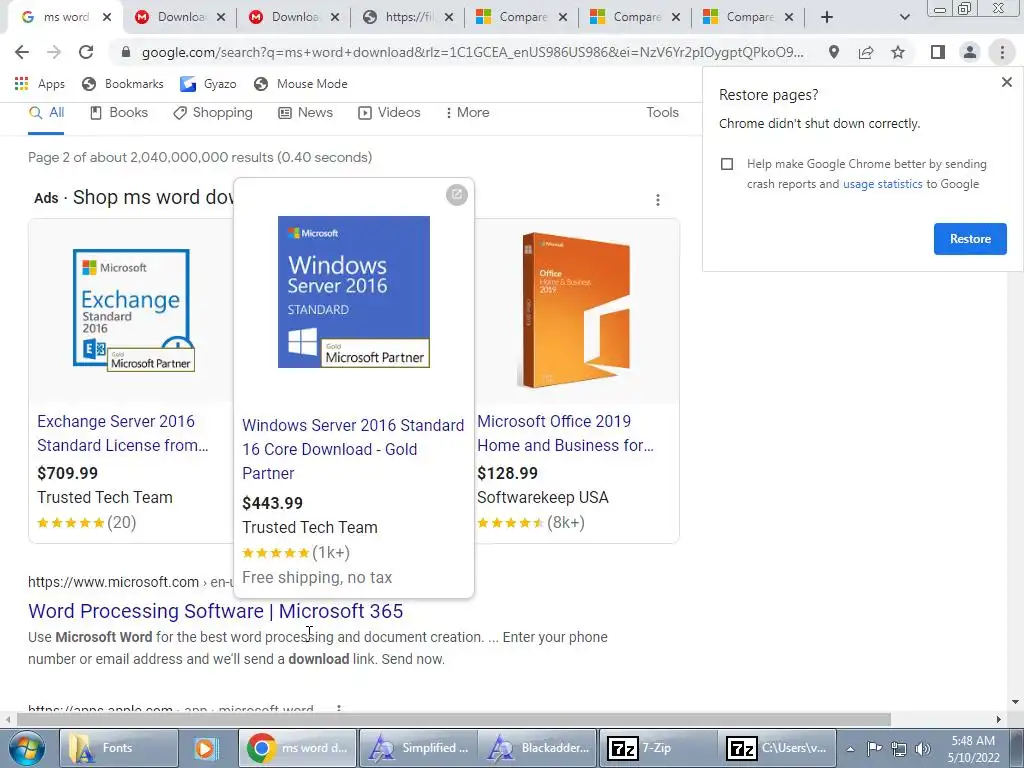Click the Free shipping, no tax text

click(317, 578)
